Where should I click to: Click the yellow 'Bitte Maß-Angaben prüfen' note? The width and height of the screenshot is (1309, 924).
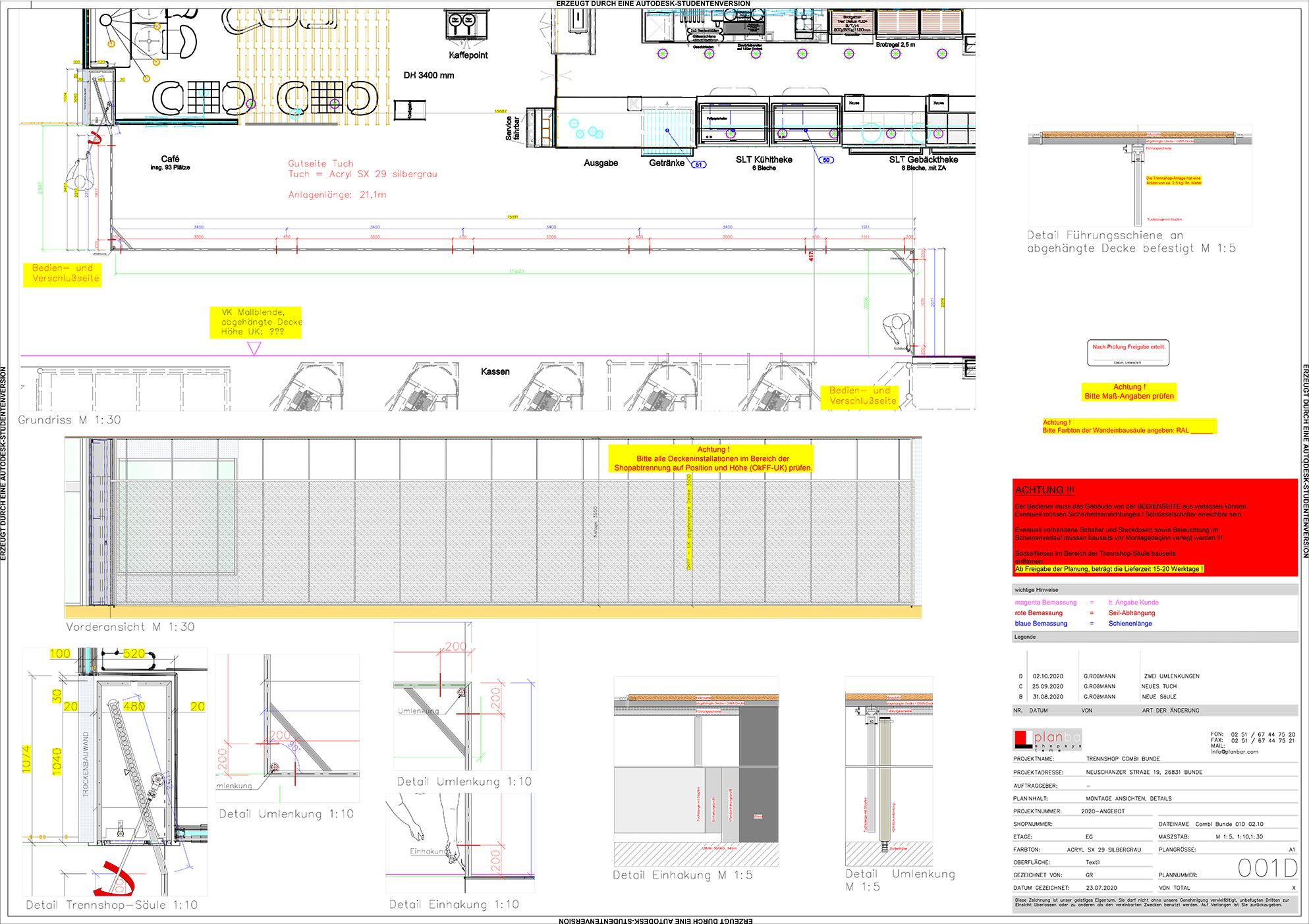click(1129, 392)
